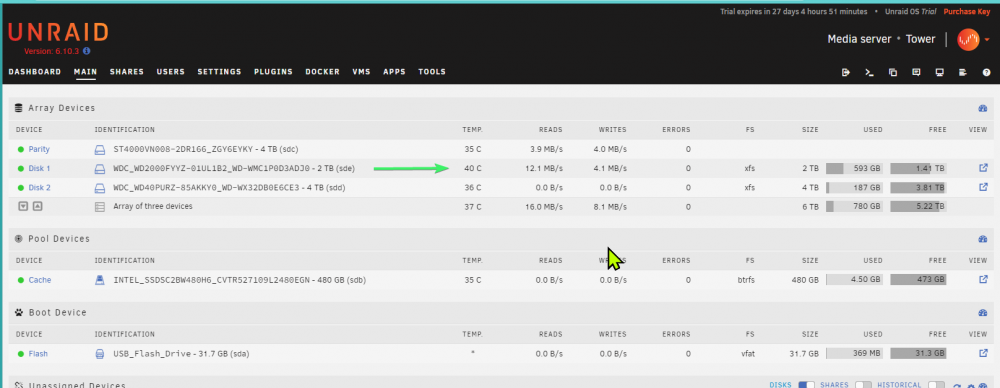
Task: Toggle the DISKS switch
Action: pyautogui.click(x=806, y=385)
